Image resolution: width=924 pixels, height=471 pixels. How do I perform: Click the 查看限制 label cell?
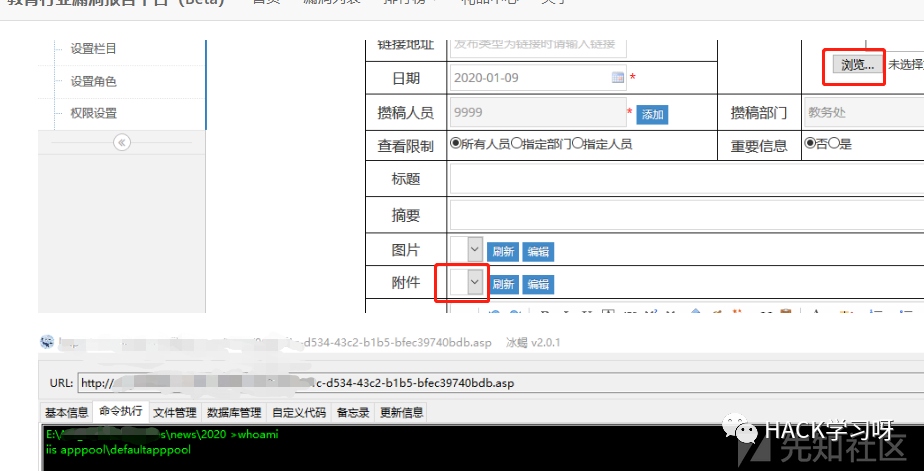point(405,146)
